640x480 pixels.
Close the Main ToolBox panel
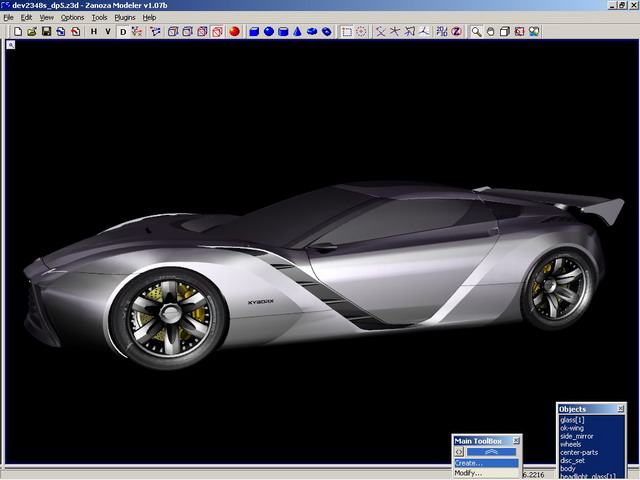click(516, 440)
